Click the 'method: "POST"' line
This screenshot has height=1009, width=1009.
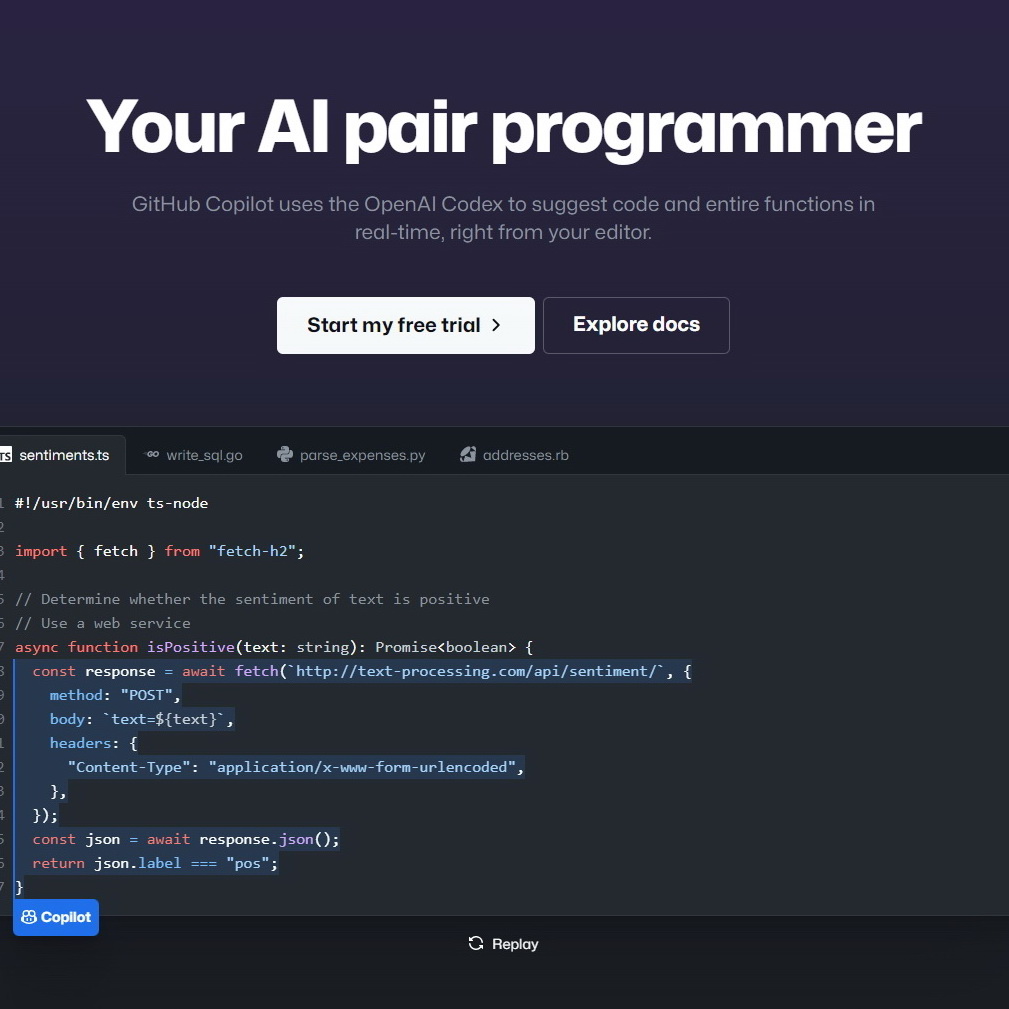point(115,695)
